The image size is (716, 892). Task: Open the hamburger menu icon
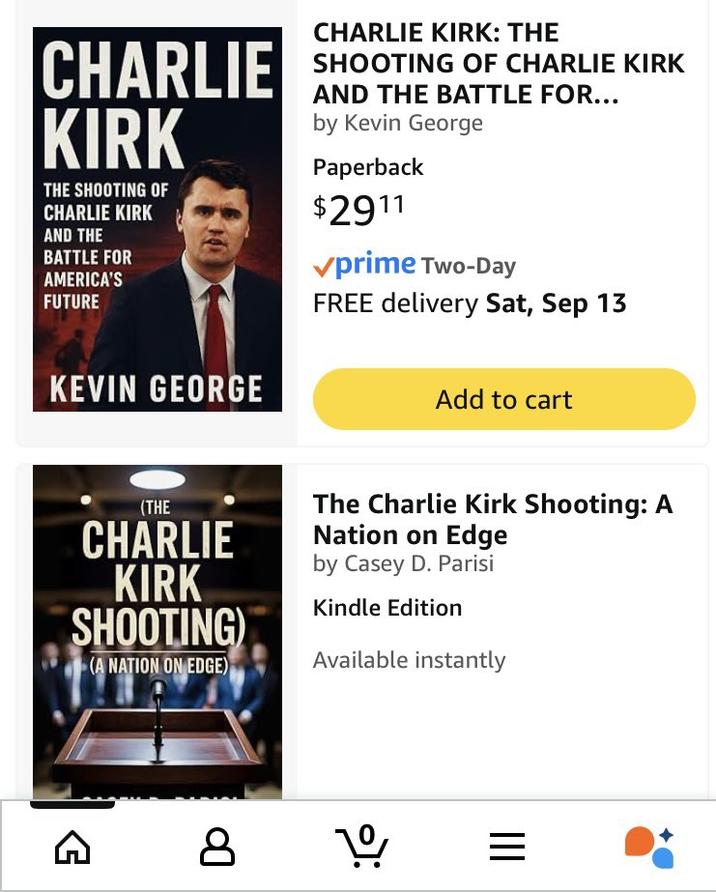tap(506, 845)
